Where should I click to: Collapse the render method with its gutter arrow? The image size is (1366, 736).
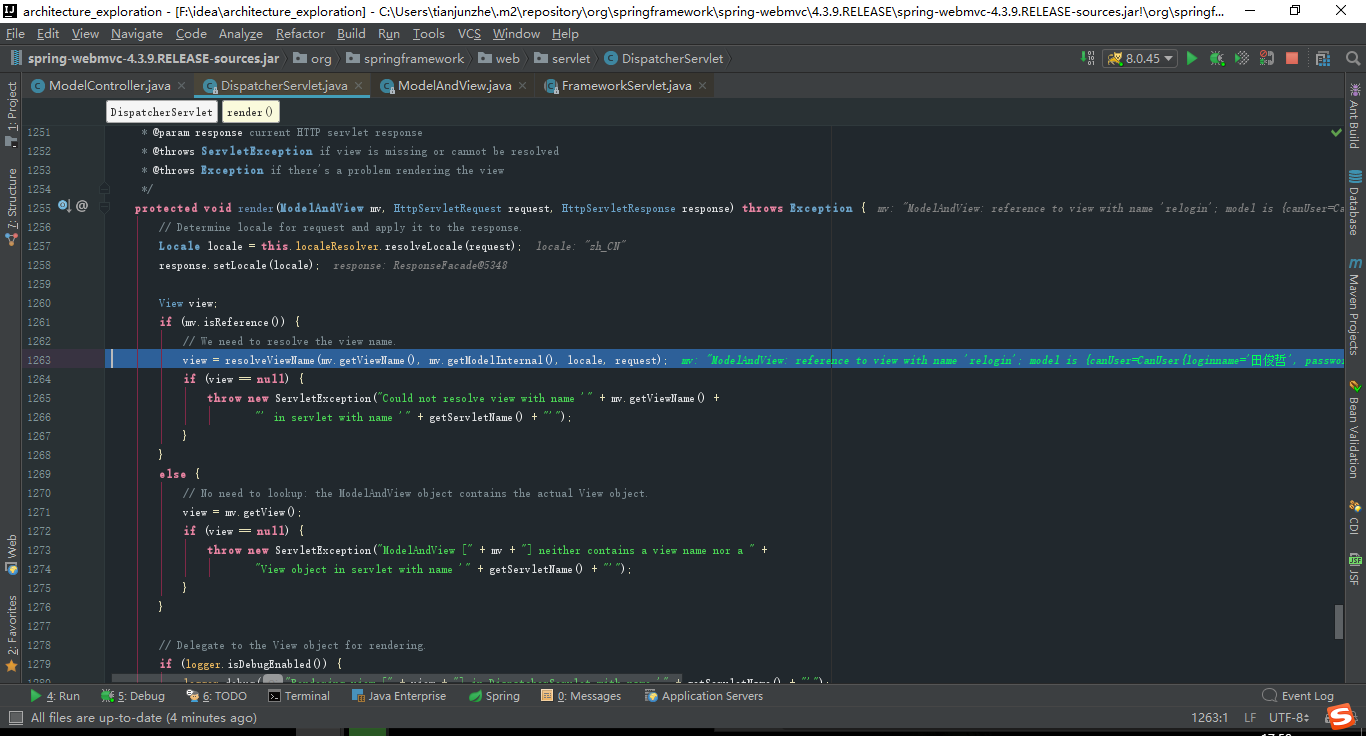click(x=104, y=208)
